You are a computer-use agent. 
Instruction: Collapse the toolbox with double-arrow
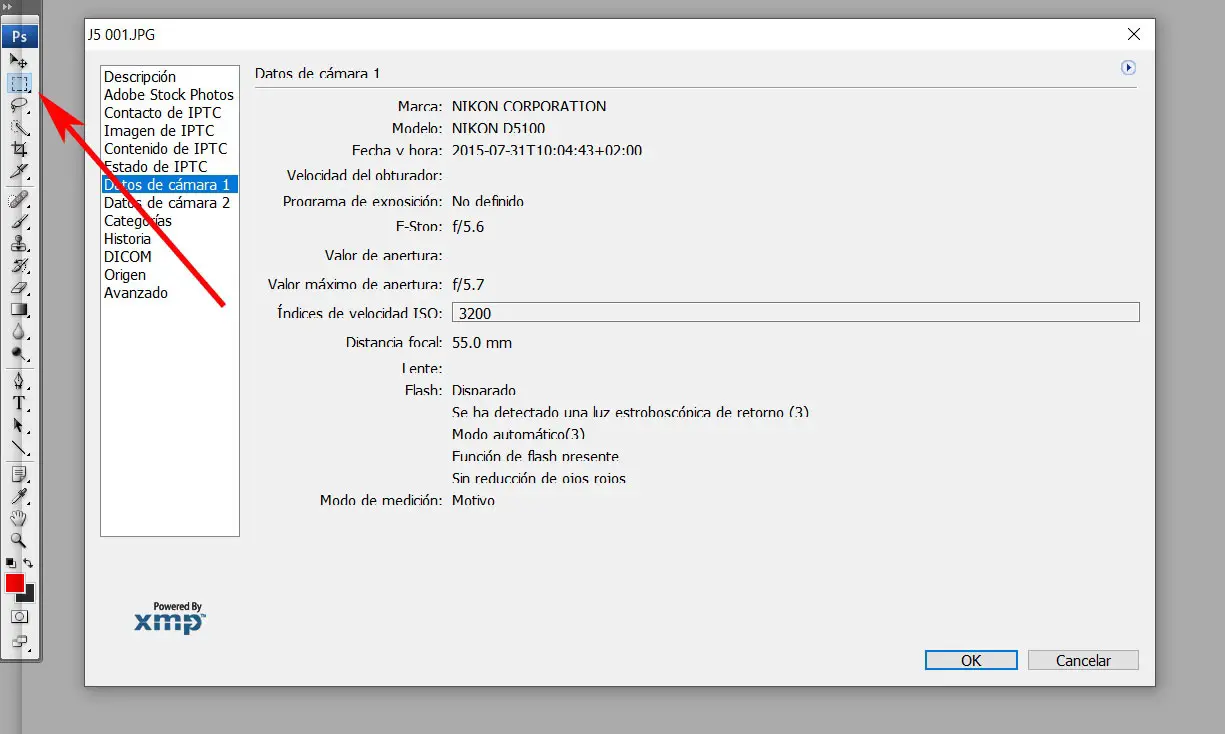coord(10,6)
